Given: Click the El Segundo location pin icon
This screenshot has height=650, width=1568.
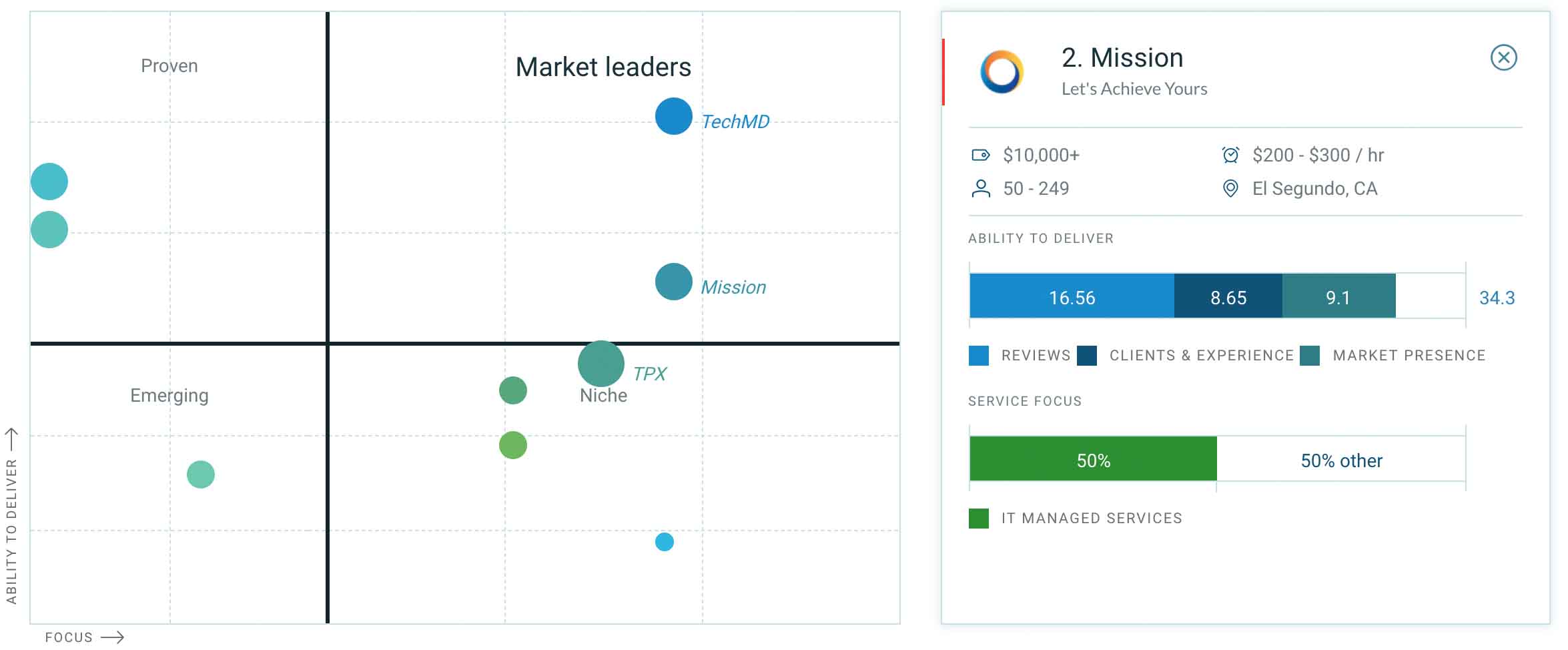Looking at the screenshot, I should 1230,189.
